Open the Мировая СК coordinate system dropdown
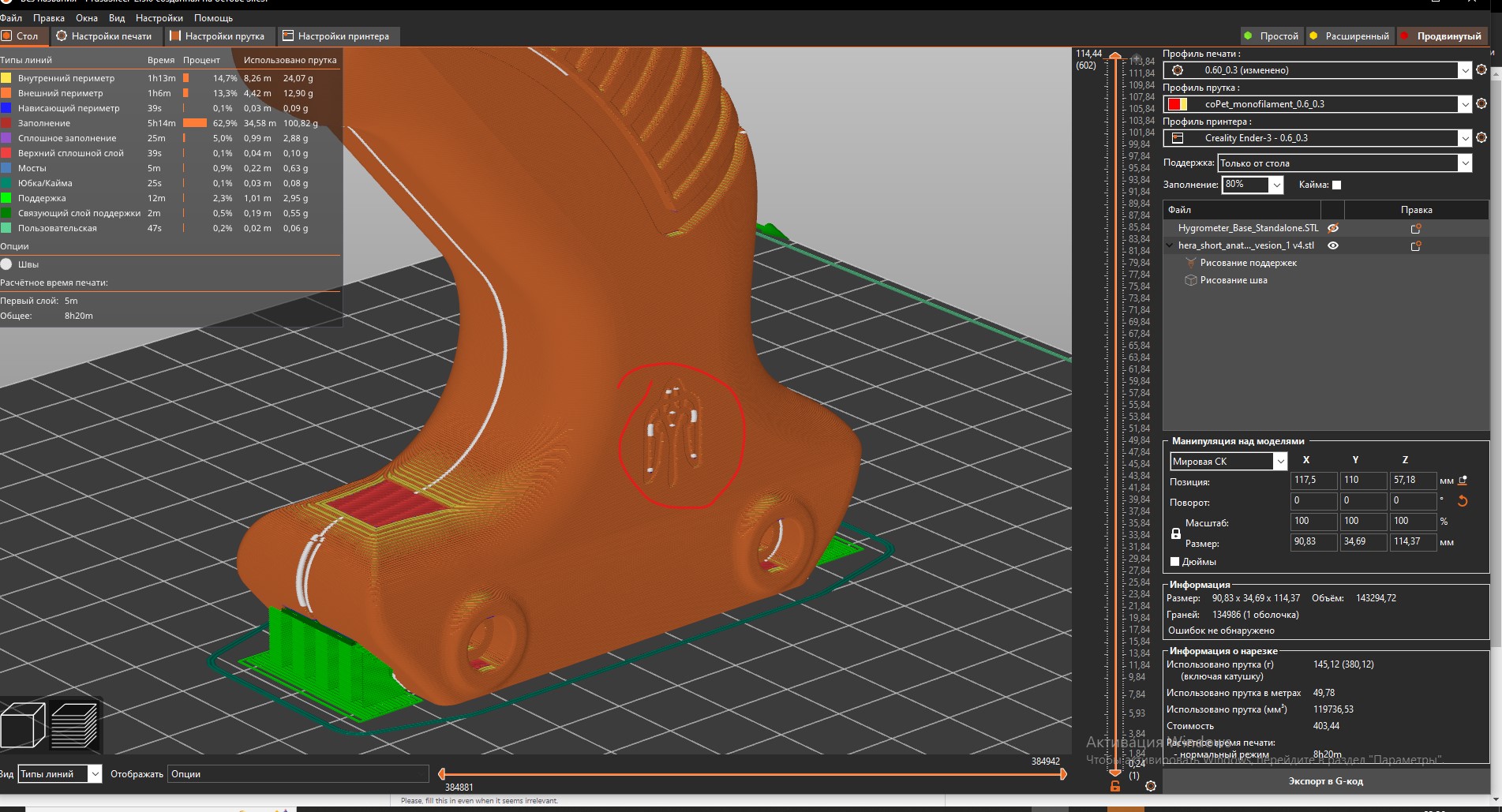1502x812 pixels. 1228,462
